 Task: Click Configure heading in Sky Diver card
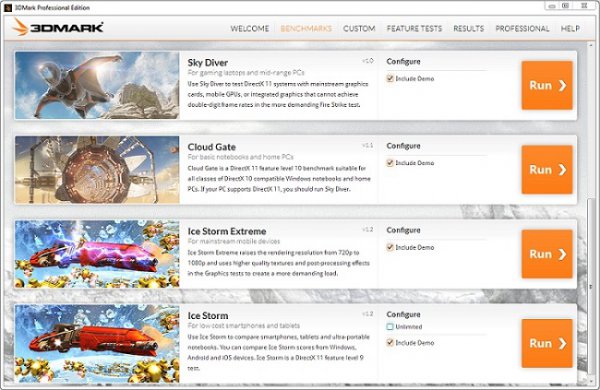pyautogui.click(x=403, y=62)
